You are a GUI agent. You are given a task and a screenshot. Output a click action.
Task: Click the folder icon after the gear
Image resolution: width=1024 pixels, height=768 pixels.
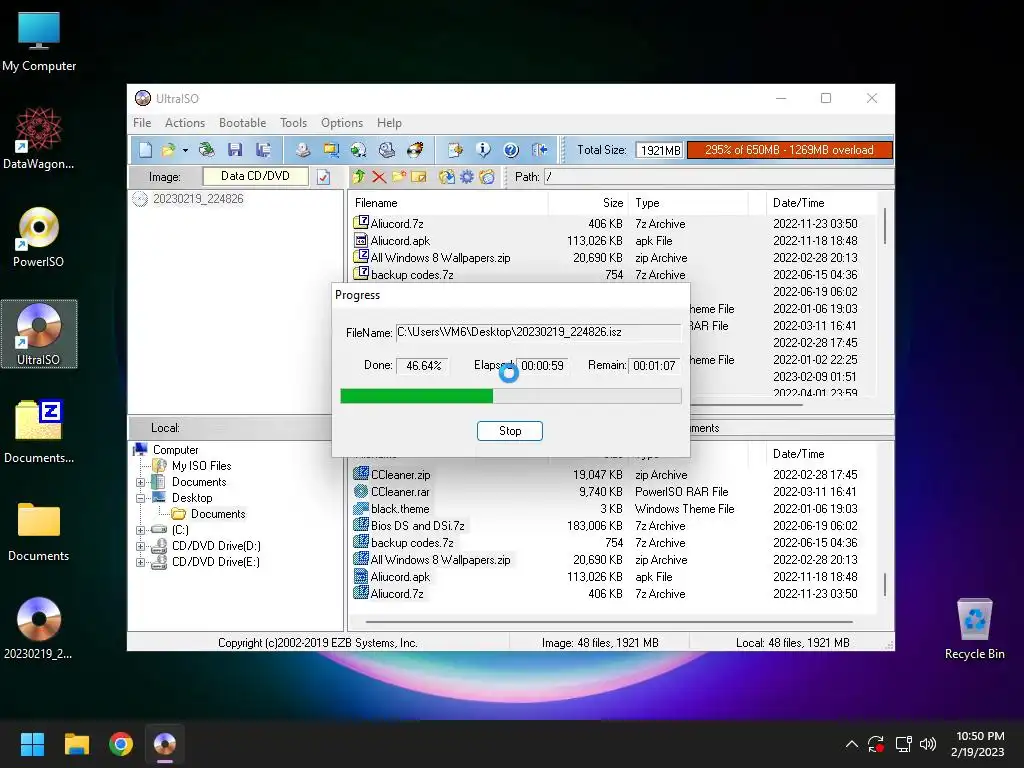[487, 177]
